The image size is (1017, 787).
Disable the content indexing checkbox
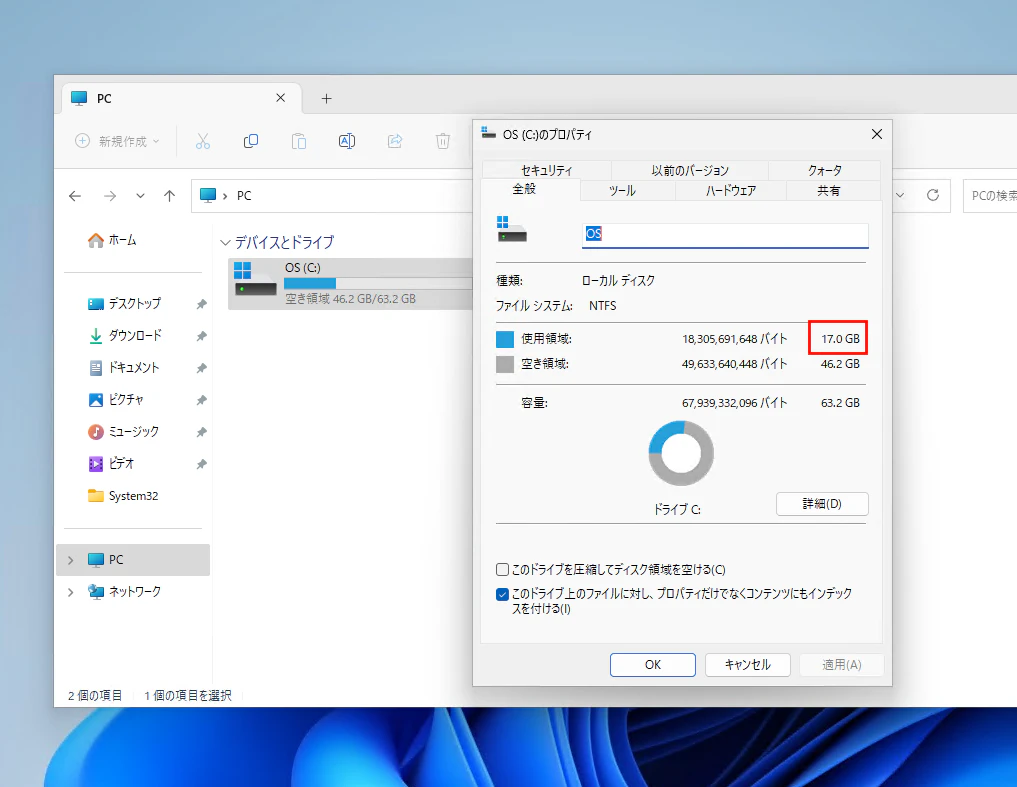point(502,594)
